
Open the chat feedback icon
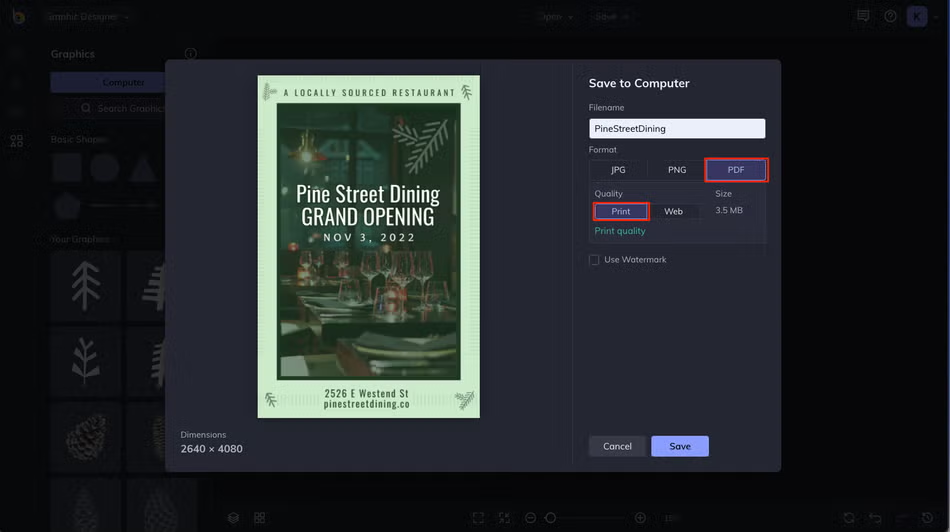863,16
